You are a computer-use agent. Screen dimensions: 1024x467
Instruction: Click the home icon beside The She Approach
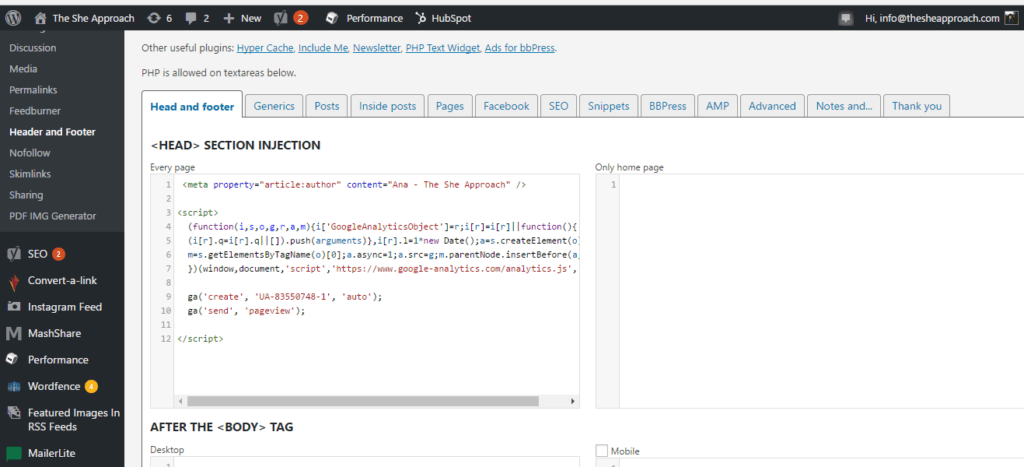40,18
